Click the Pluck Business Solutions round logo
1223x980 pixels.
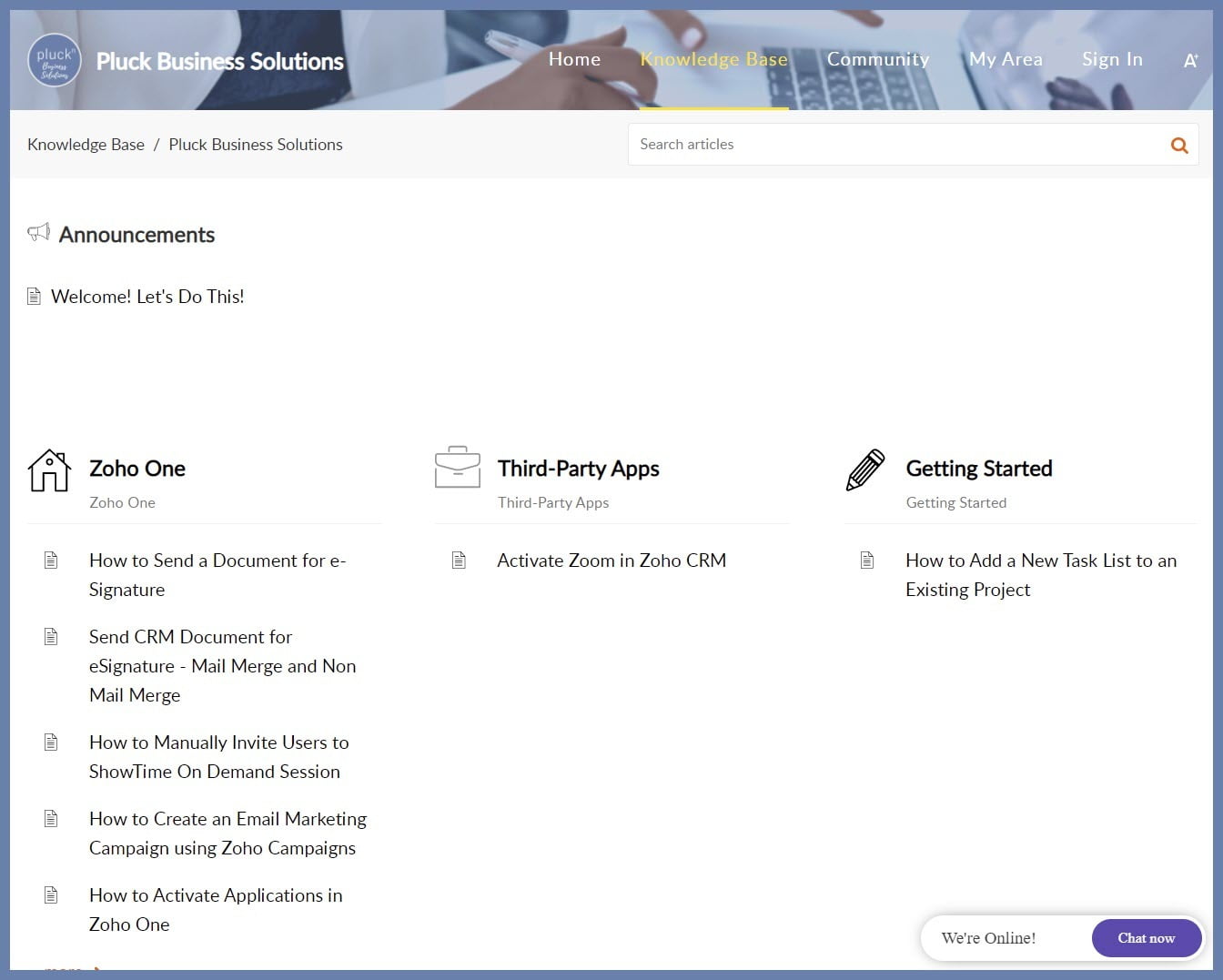pyautogui.click(x=55, y=60)
